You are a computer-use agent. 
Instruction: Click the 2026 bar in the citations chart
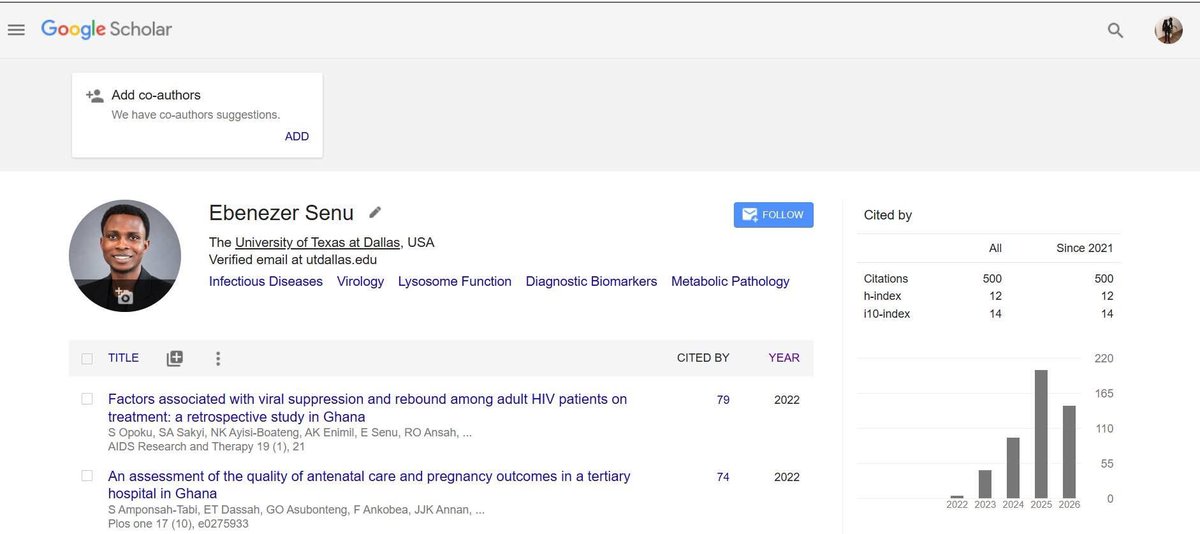(1069, 452)
